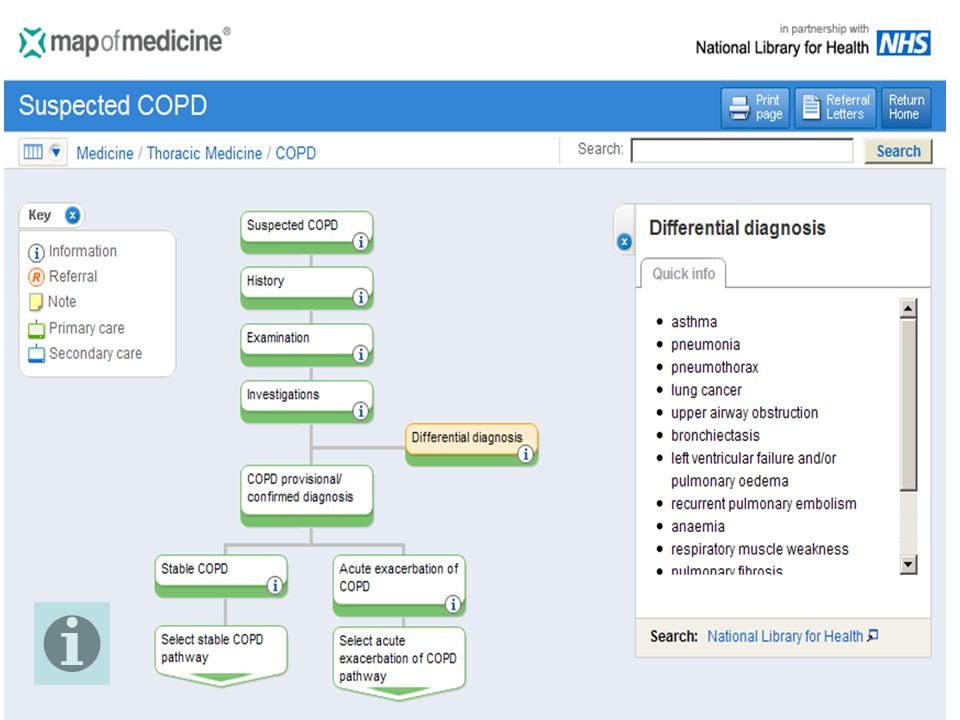This screenshot has width=960, height=720.
Task: Click the scroll down arrow in Quick info
Action: [x=908, y=564]
